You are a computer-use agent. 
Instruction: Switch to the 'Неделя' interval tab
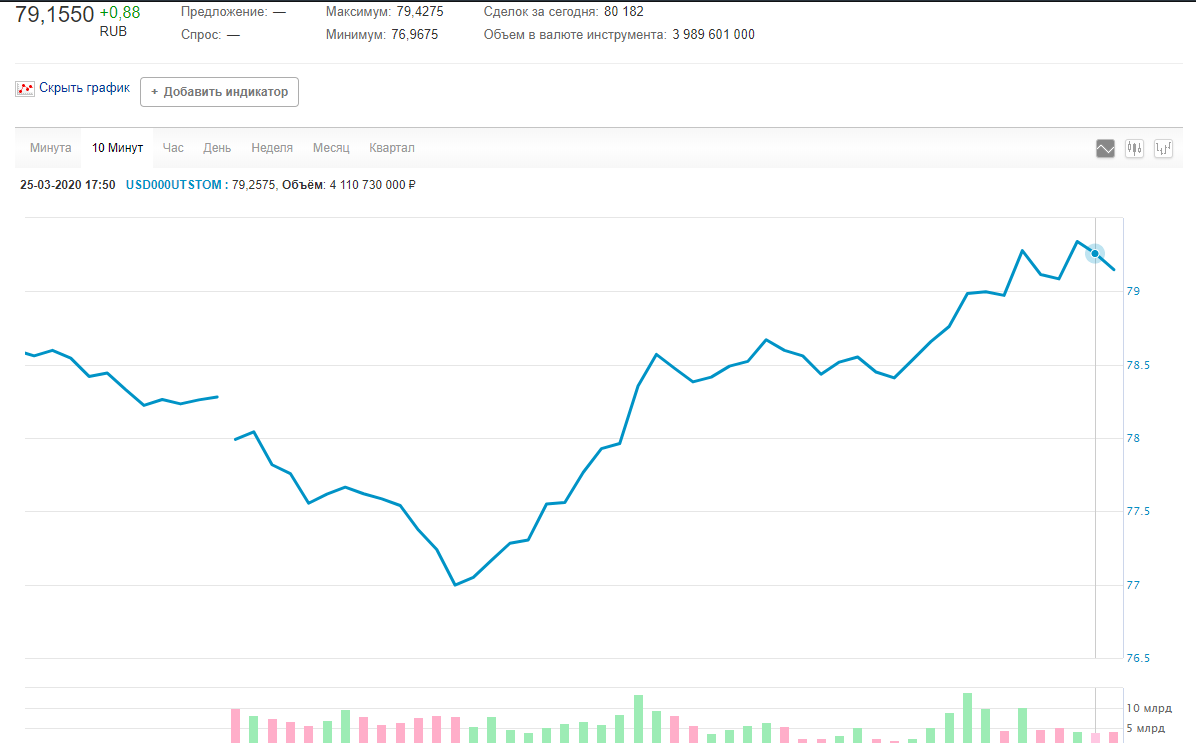272,148
